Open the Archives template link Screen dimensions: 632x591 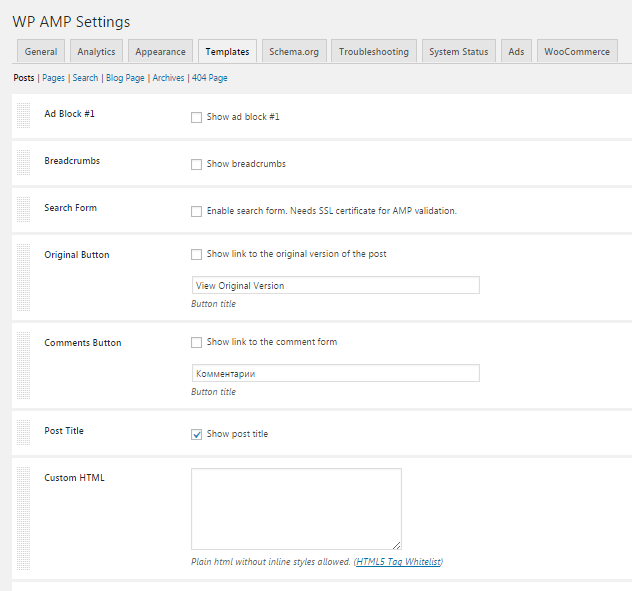168,78
